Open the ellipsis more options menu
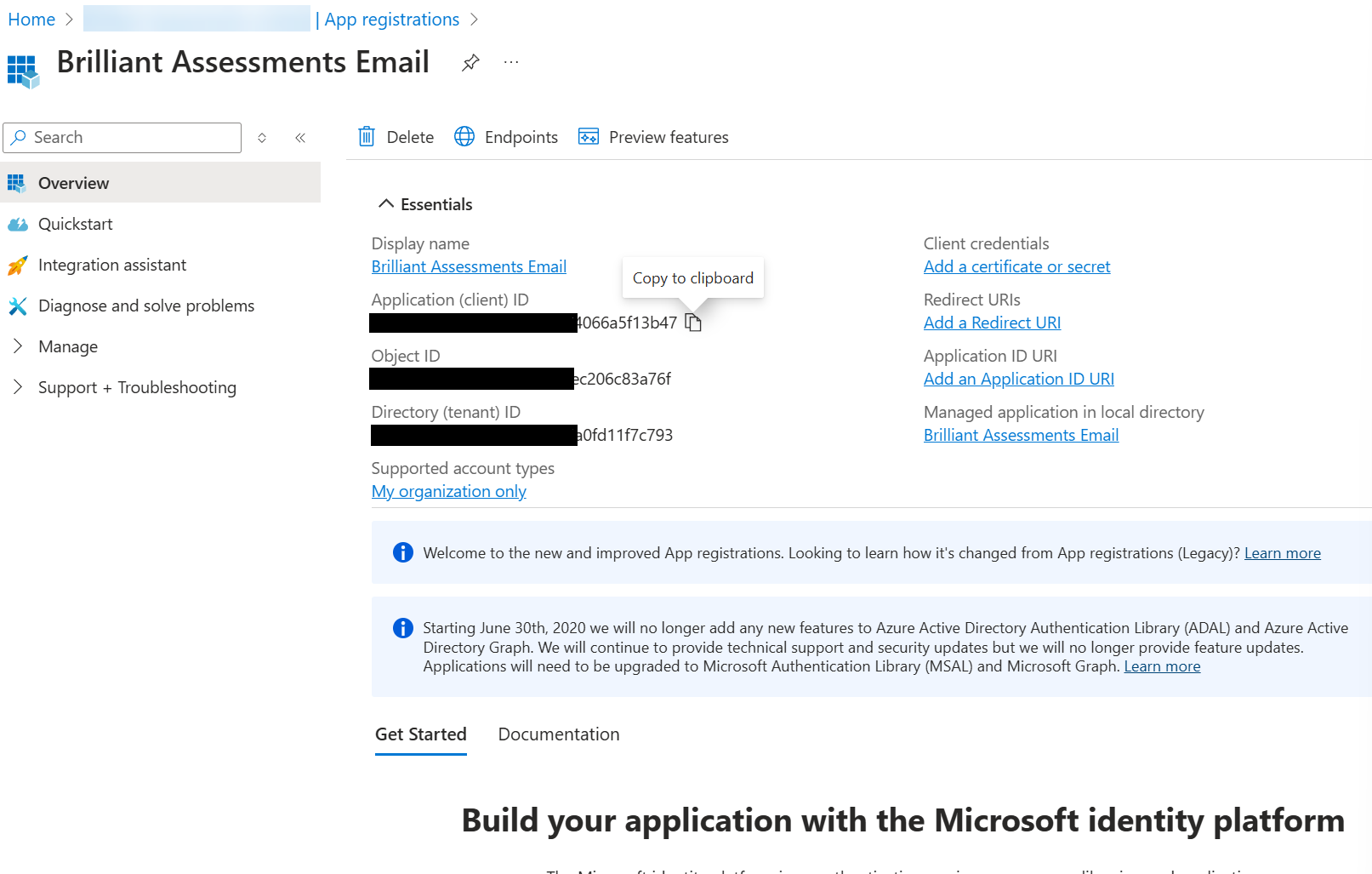This screenshot has width=1372, height=874. pos(510,62)
